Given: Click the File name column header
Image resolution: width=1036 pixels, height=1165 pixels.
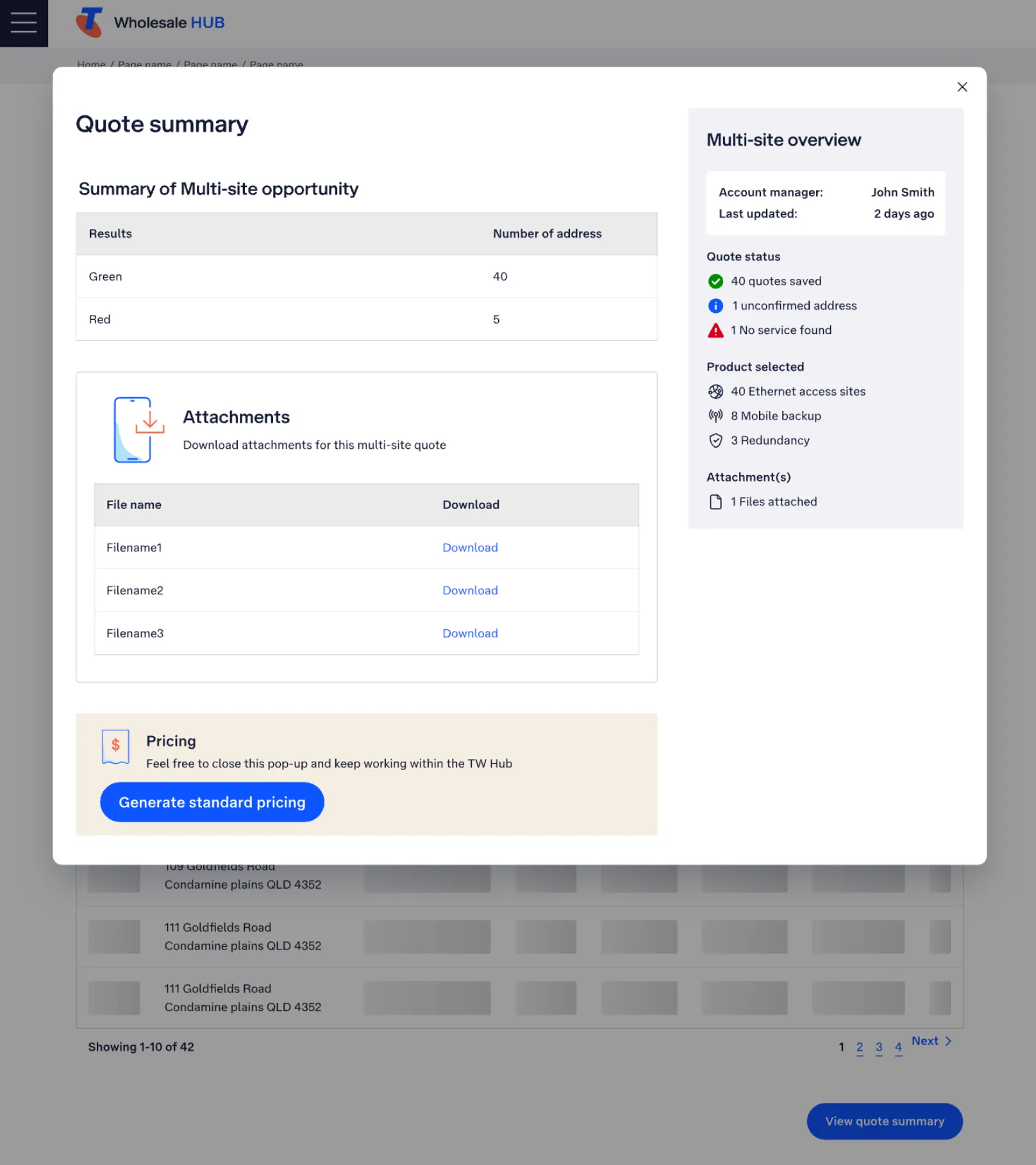Looking at the screenshot, I should click(134, 505).
